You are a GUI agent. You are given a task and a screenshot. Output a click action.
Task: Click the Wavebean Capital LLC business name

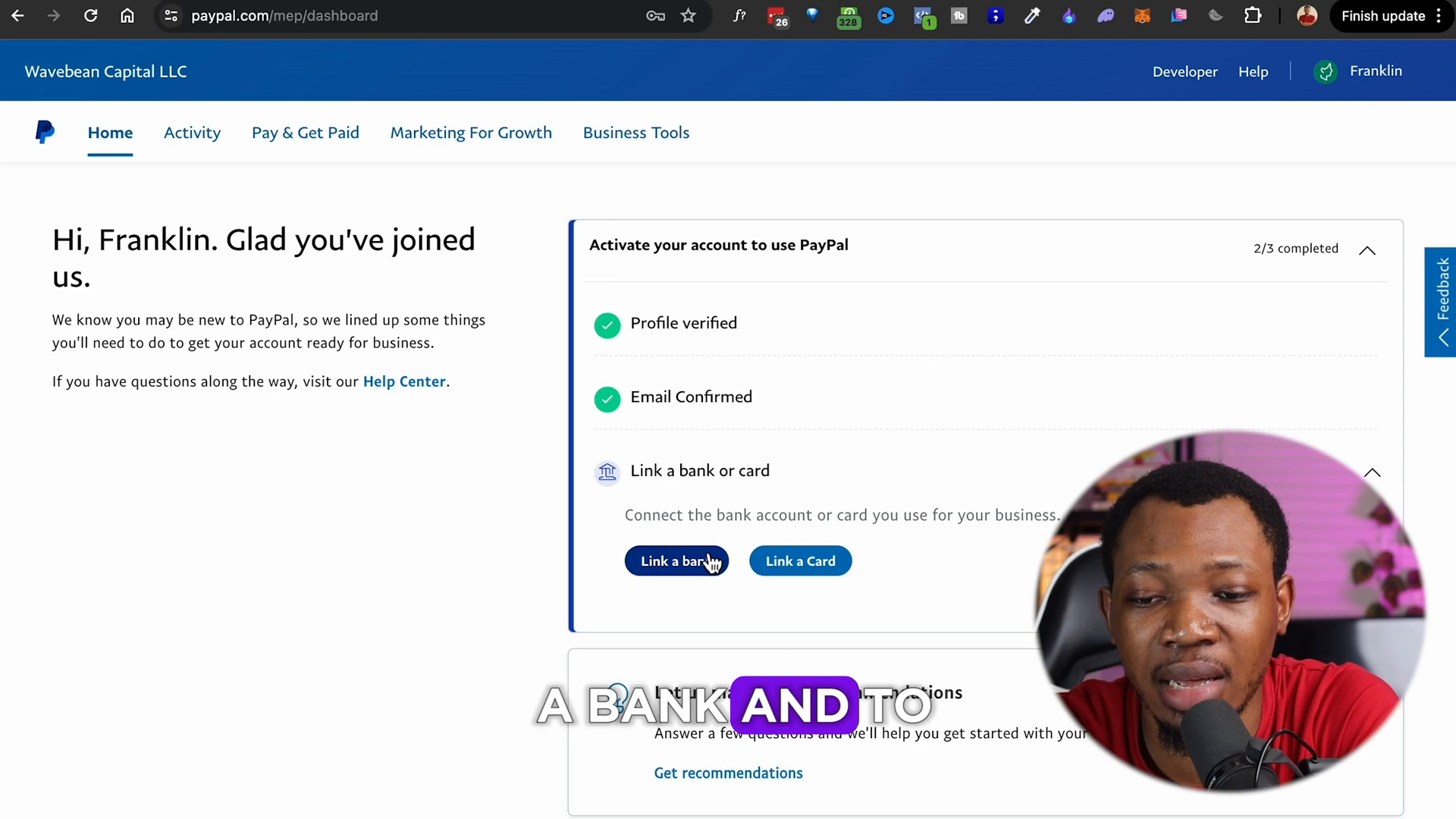tap(105, 71)
